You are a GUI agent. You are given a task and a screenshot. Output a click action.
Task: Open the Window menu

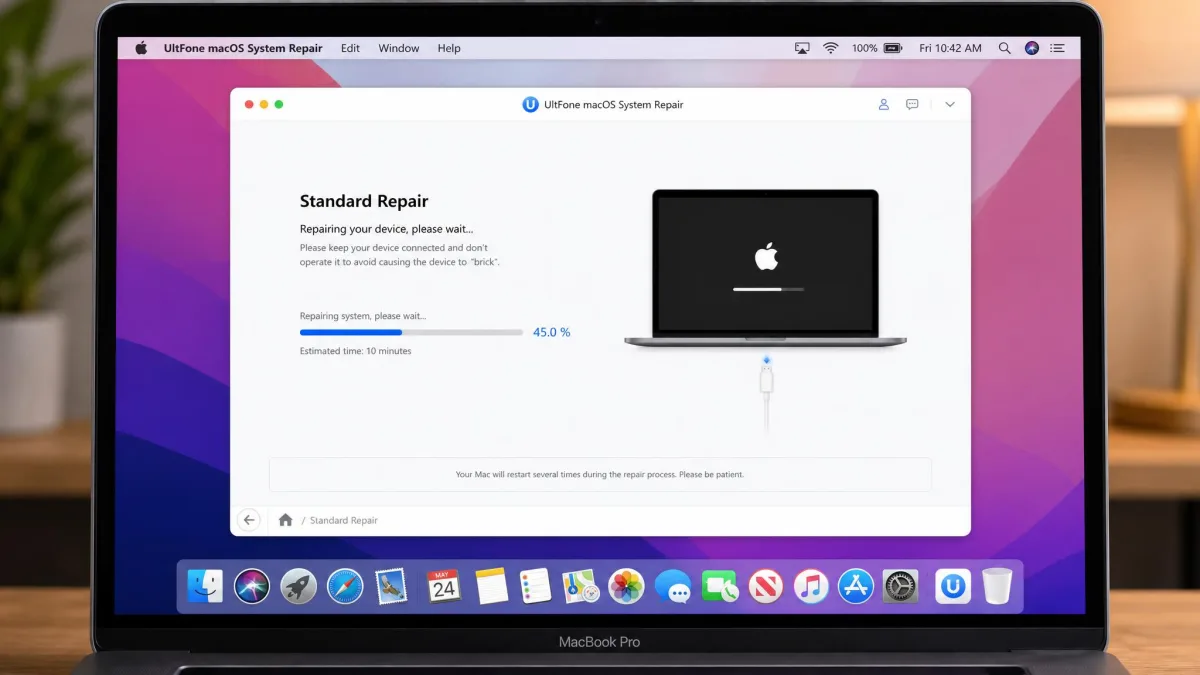point(399,48)
